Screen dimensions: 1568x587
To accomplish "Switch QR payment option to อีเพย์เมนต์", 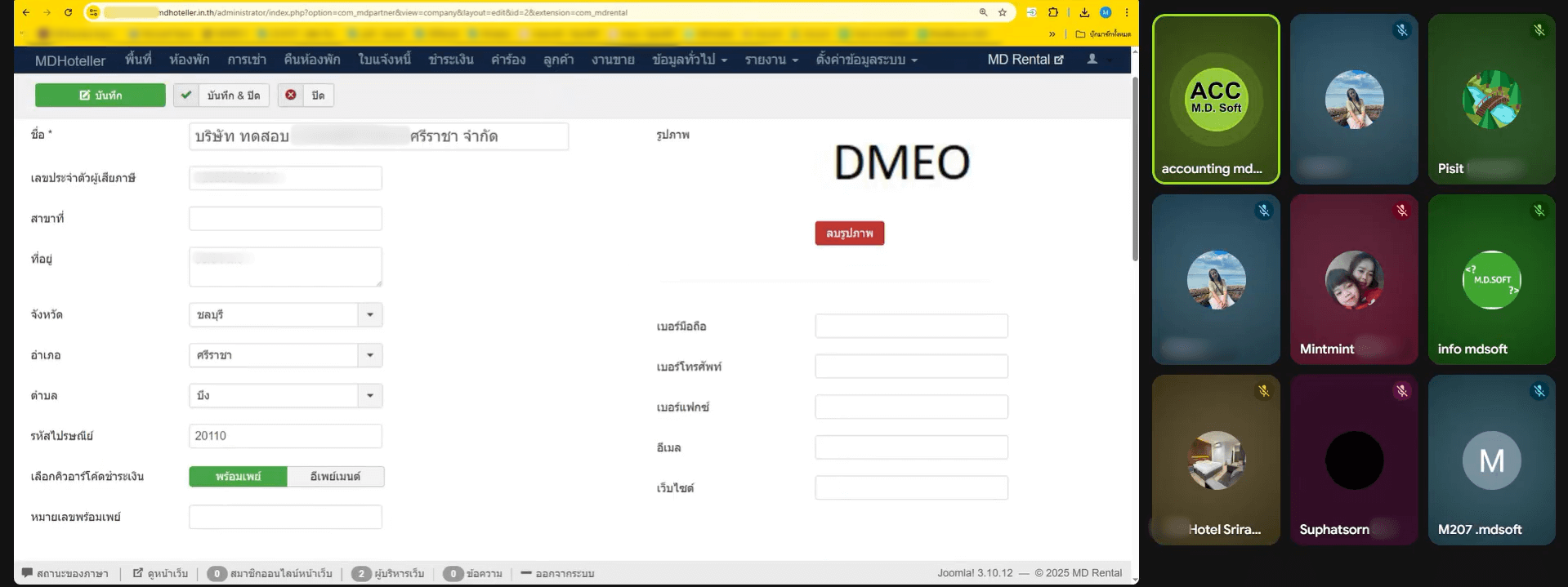I will tap(335, 477).
